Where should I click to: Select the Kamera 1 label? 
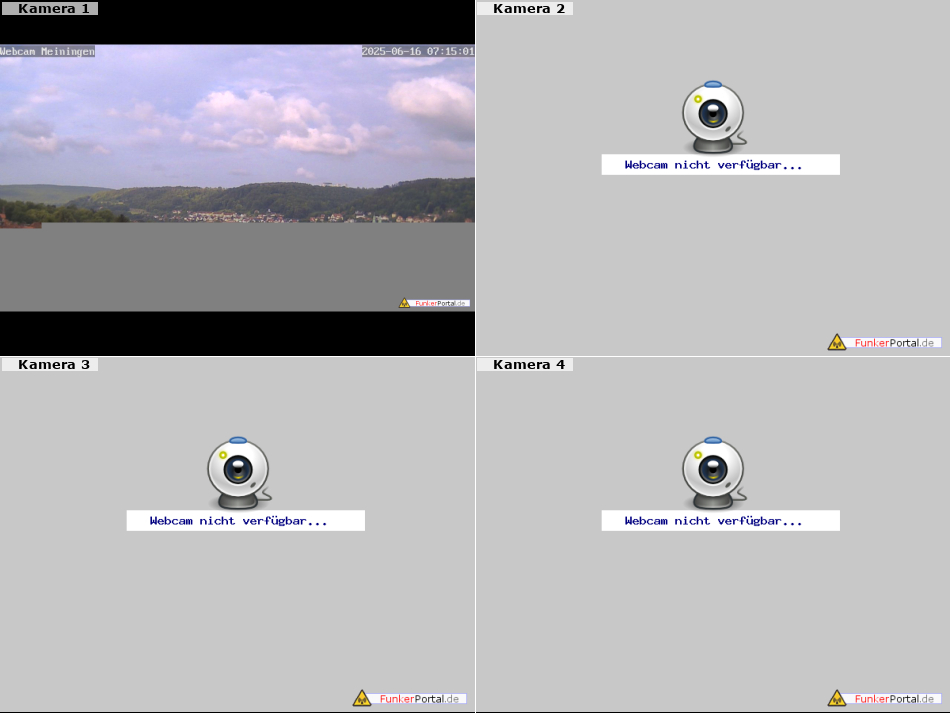[50, 8]
